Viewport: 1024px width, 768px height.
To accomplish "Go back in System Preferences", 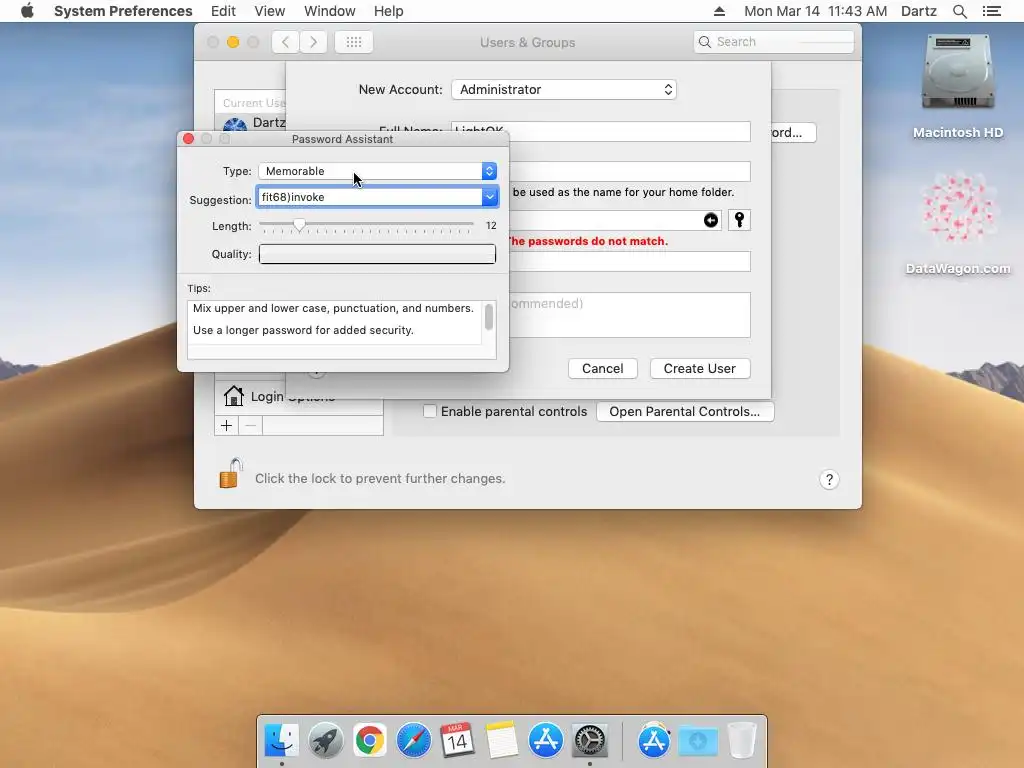I will (x=285, y=42).
